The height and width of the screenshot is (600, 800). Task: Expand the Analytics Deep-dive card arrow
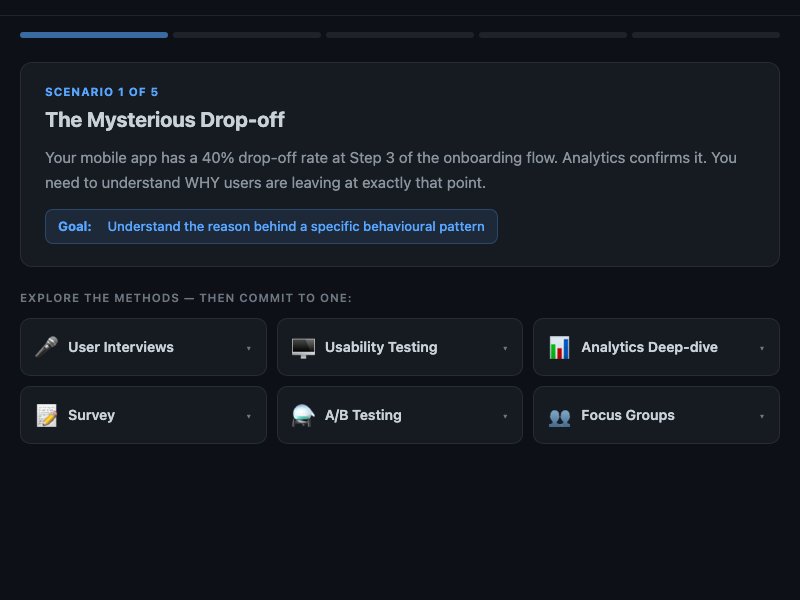761,348
